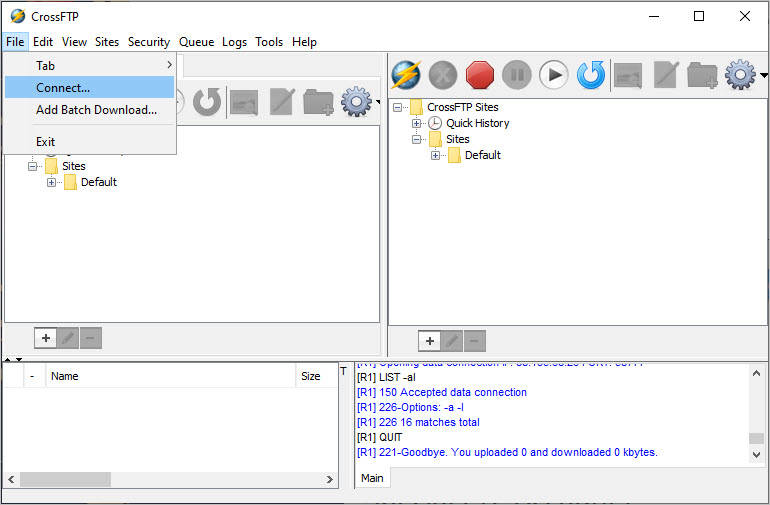
Task: Collapse Sites node in right pane
Action: coord(416,140)
